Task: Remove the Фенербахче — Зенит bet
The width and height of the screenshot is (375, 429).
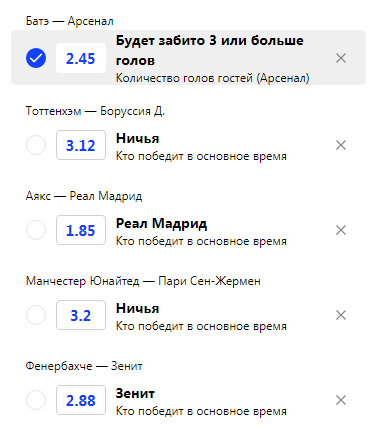Action: point(341,400)
